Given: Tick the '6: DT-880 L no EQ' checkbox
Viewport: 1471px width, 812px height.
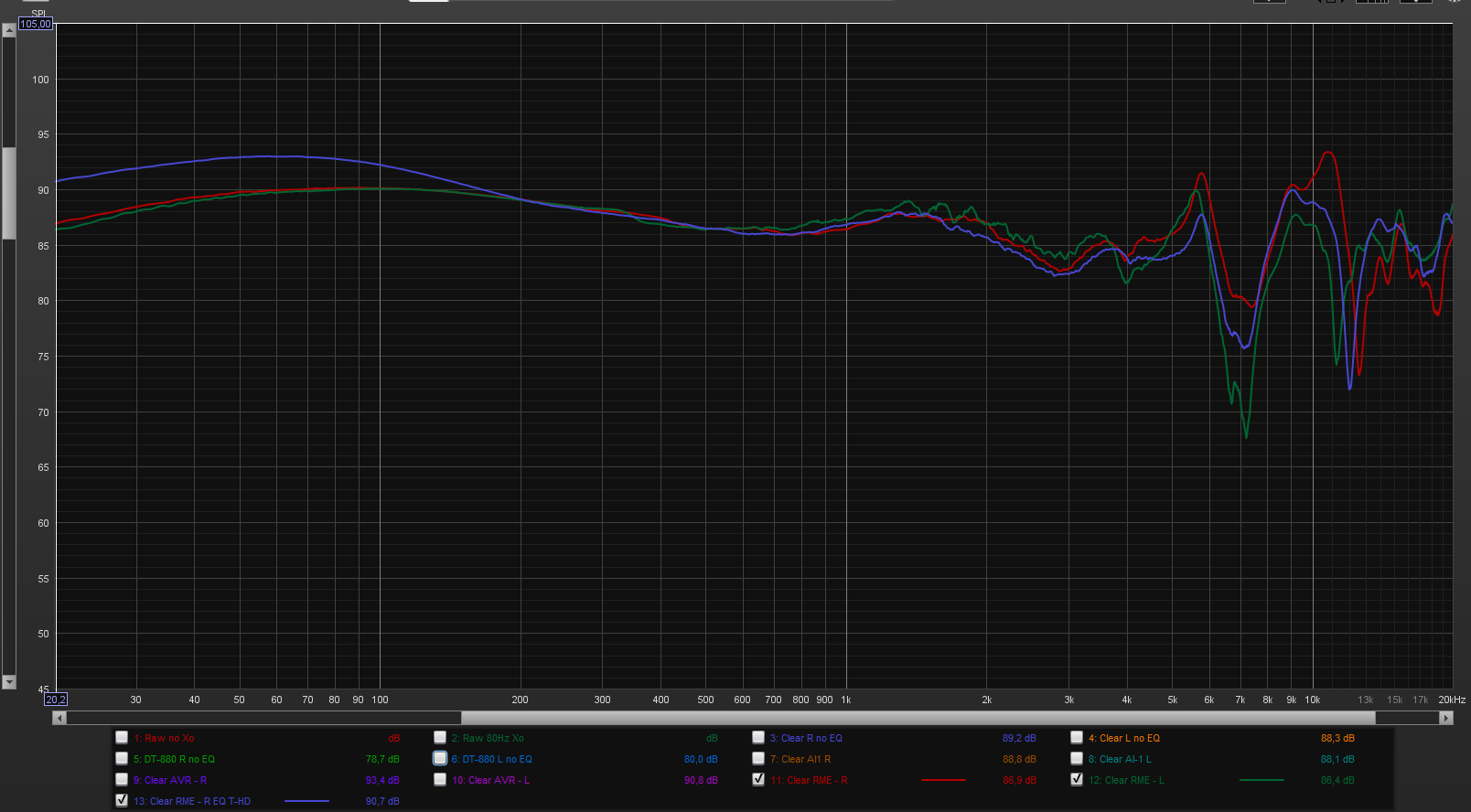Looking at the screenshot, I should [x=440, y=758].
